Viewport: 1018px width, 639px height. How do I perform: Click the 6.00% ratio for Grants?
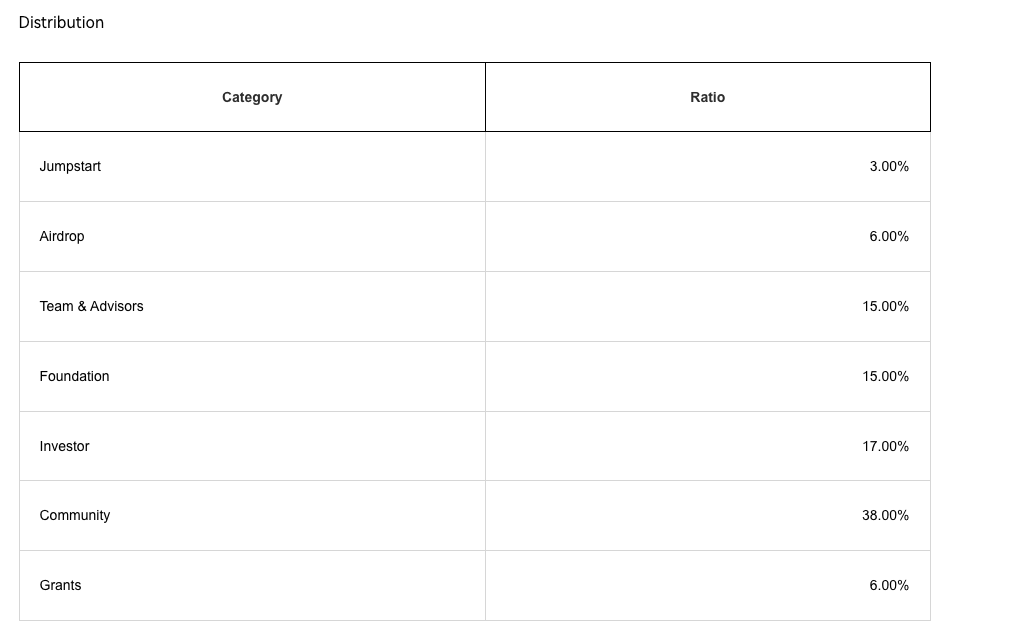[888, 585]
